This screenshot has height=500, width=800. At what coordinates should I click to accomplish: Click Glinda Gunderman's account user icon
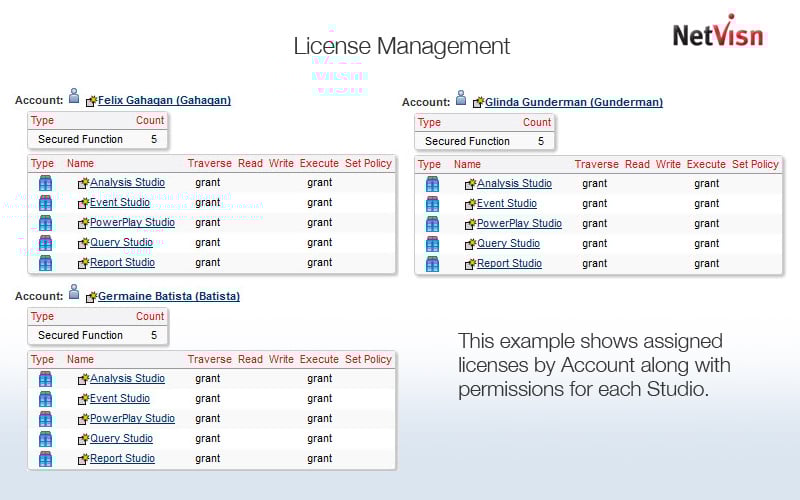tap(461, 99)
